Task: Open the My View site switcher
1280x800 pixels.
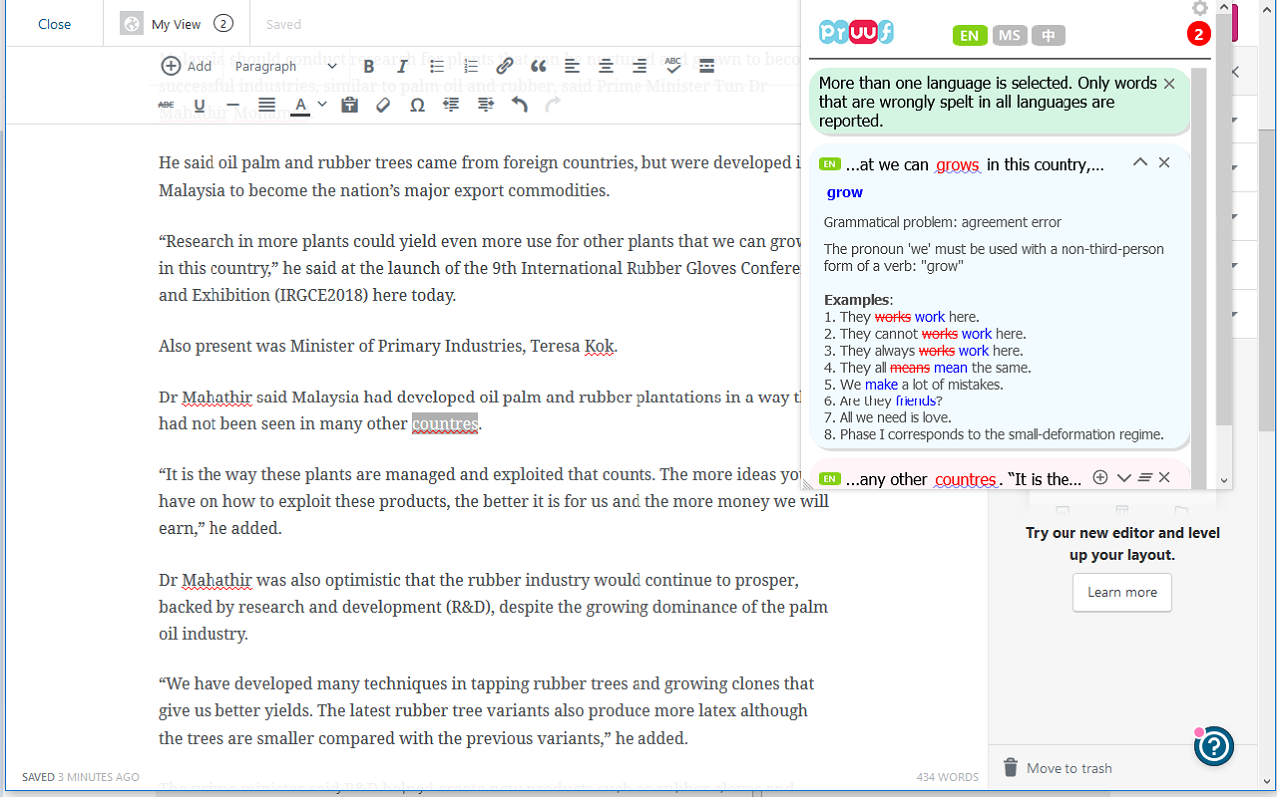Action: (x=177, y=24)
